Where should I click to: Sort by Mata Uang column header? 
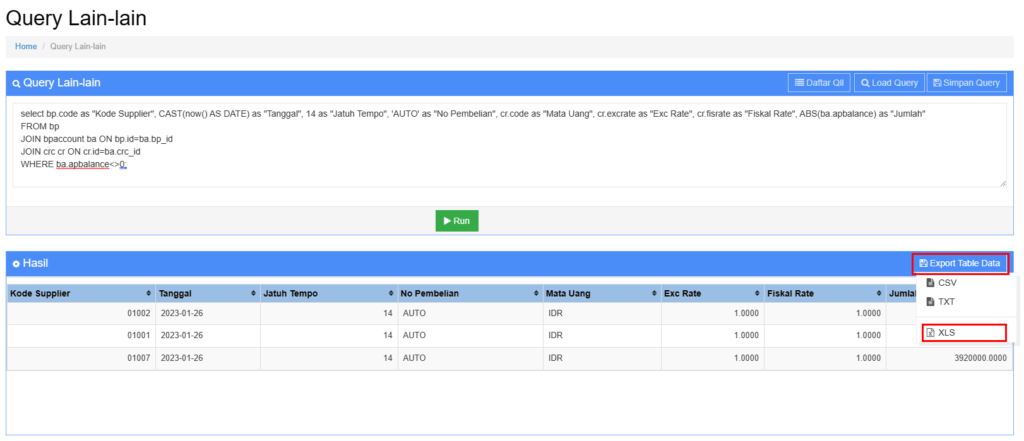(601, 293)
